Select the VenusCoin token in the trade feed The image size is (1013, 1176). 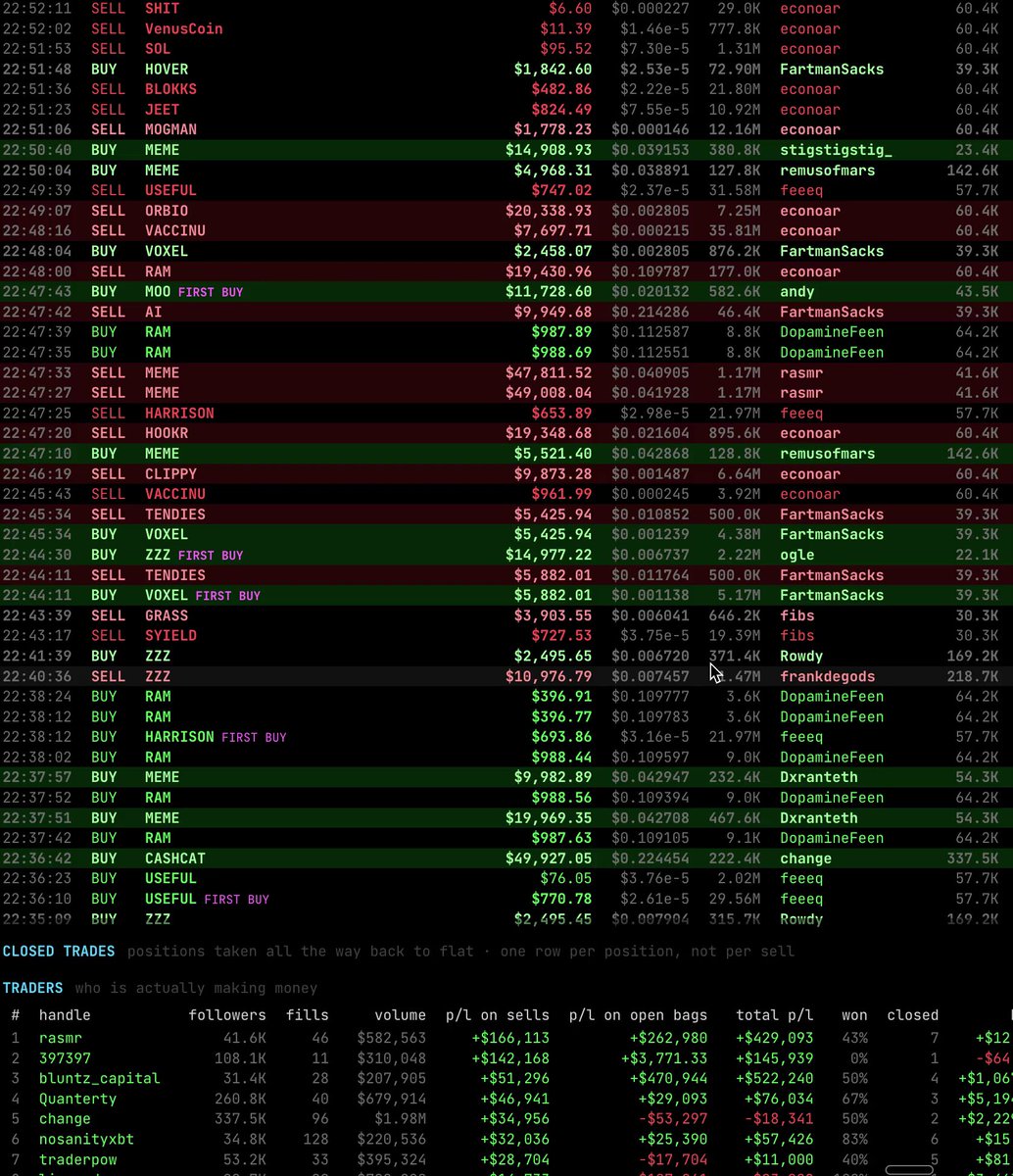(184, 28)
